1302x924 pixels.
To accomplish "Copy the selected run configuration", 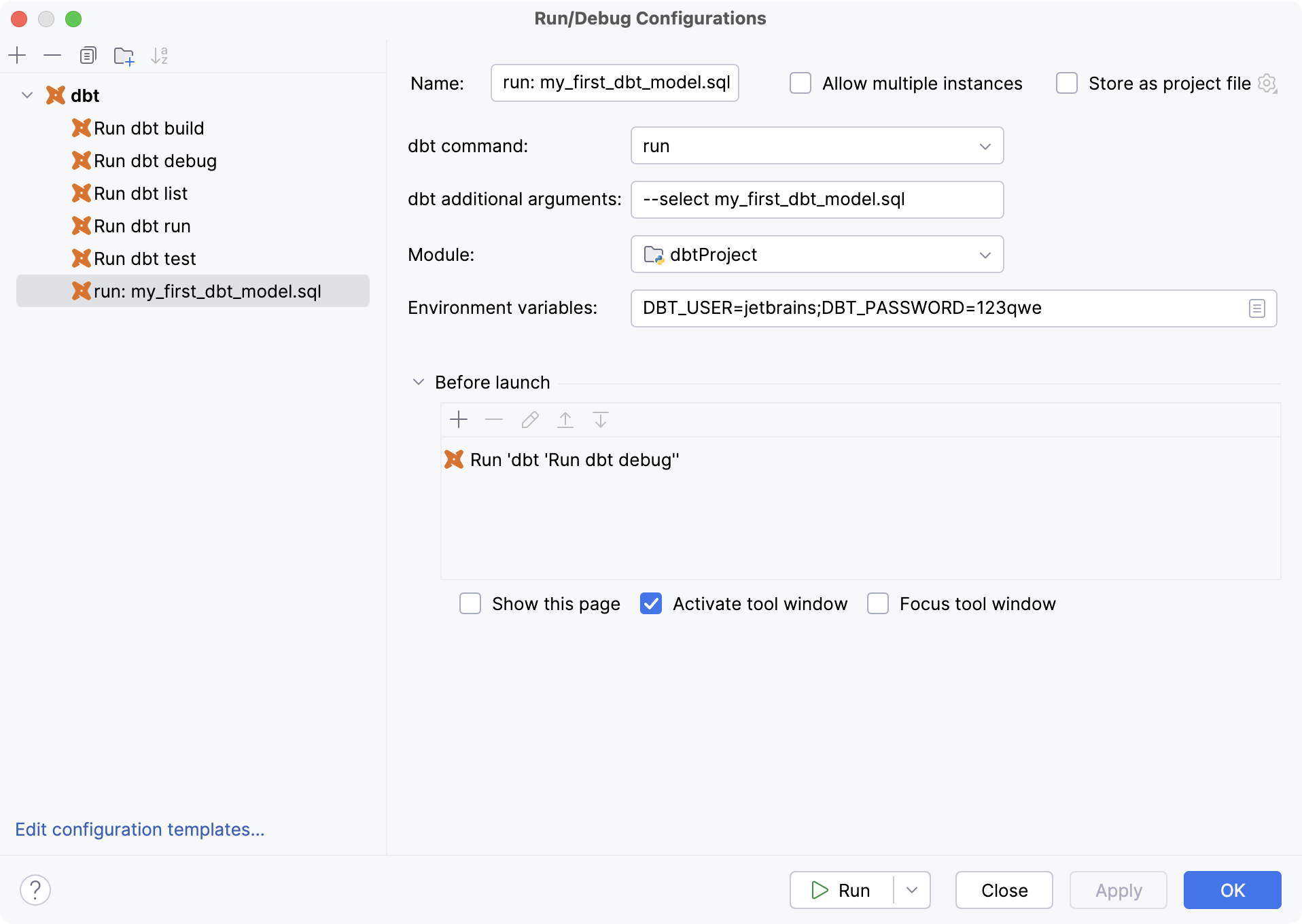I will pos(88,56).
